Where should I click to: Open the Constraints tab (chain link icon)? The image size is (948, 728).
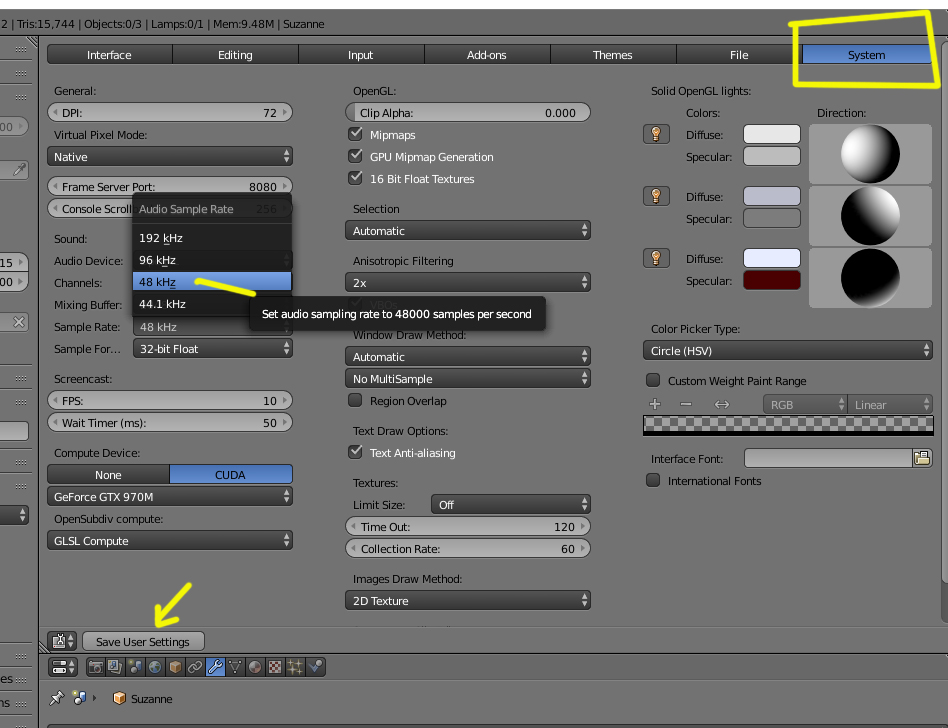click(195, 667)
